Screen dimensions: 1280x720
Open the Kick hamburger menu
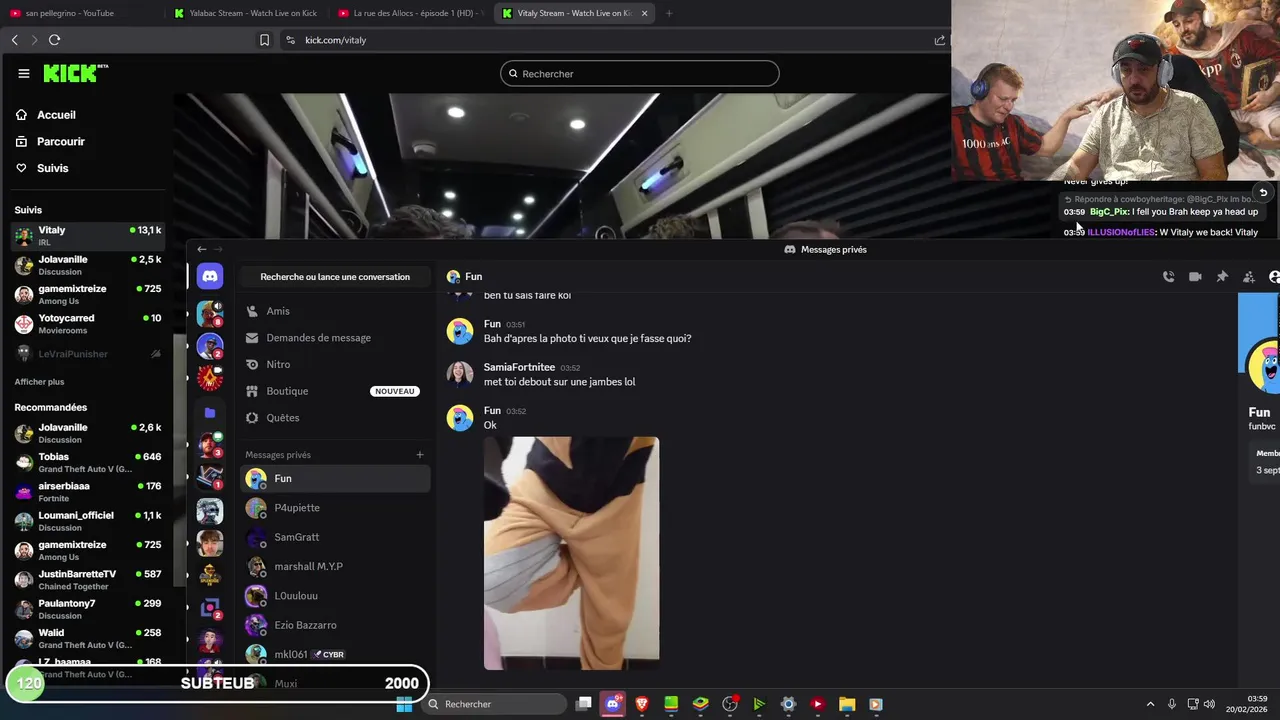click(x=23, y=73)
